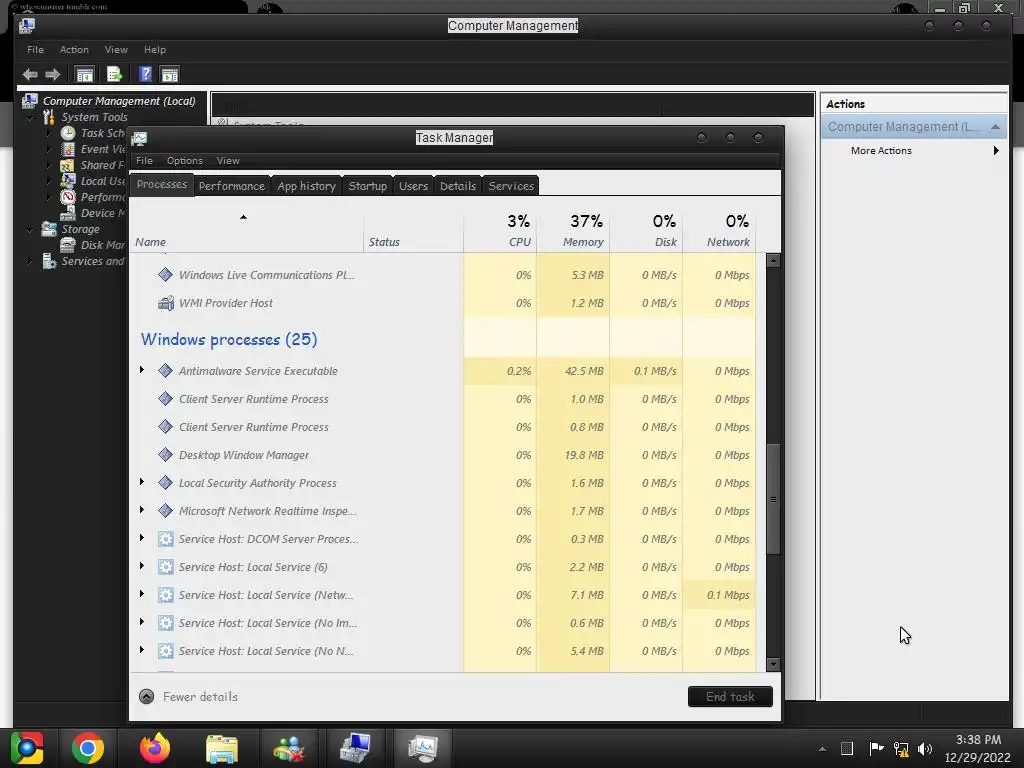The height and width of the screenshot is (768, 1024).
Task: Open the Startup tab
Action: (368, 185)
